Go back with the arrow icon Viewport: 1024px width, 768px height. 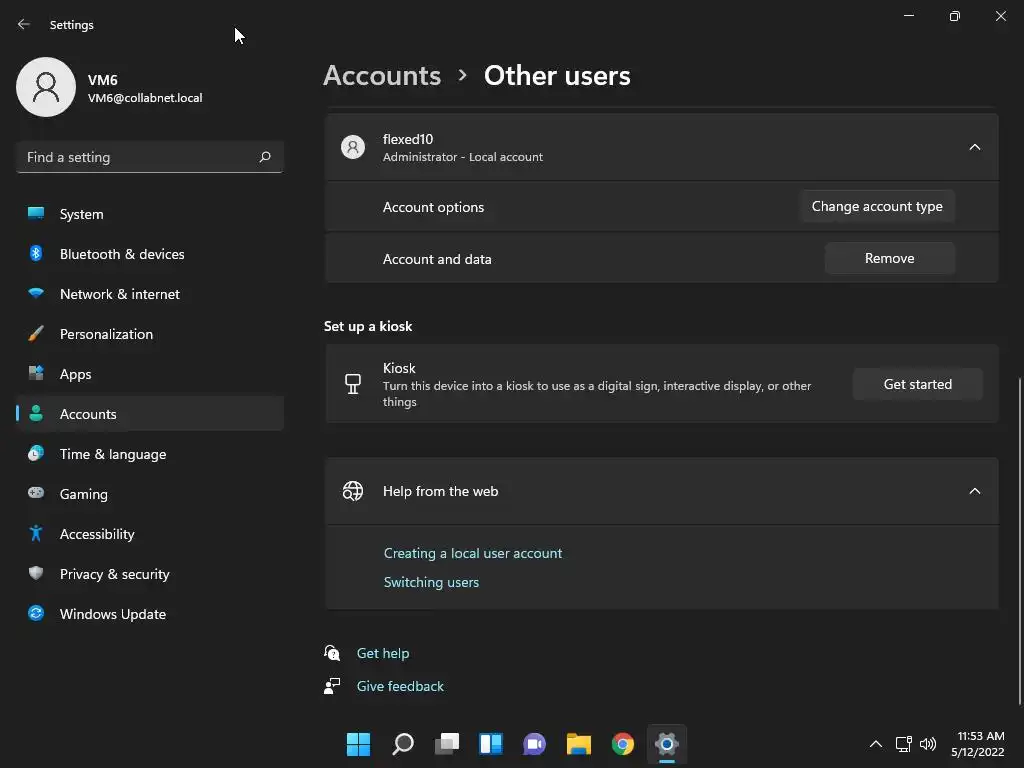(24, 24)
